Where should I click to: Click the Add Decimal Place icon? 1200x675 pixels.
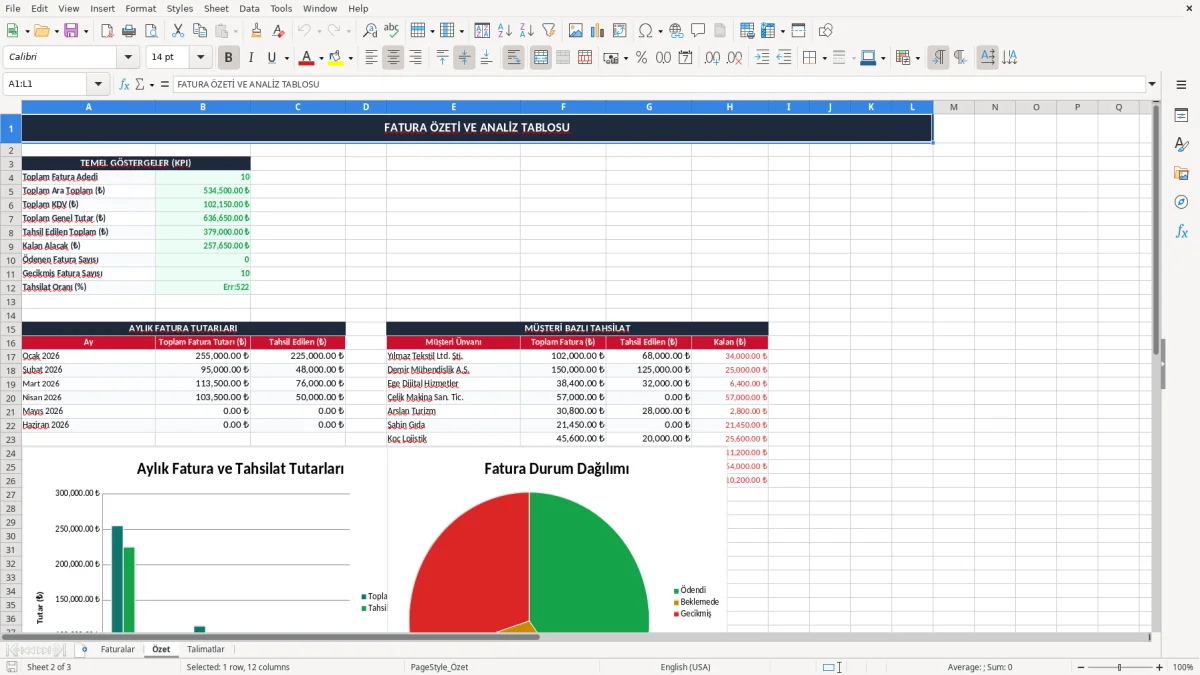(712, 58)
